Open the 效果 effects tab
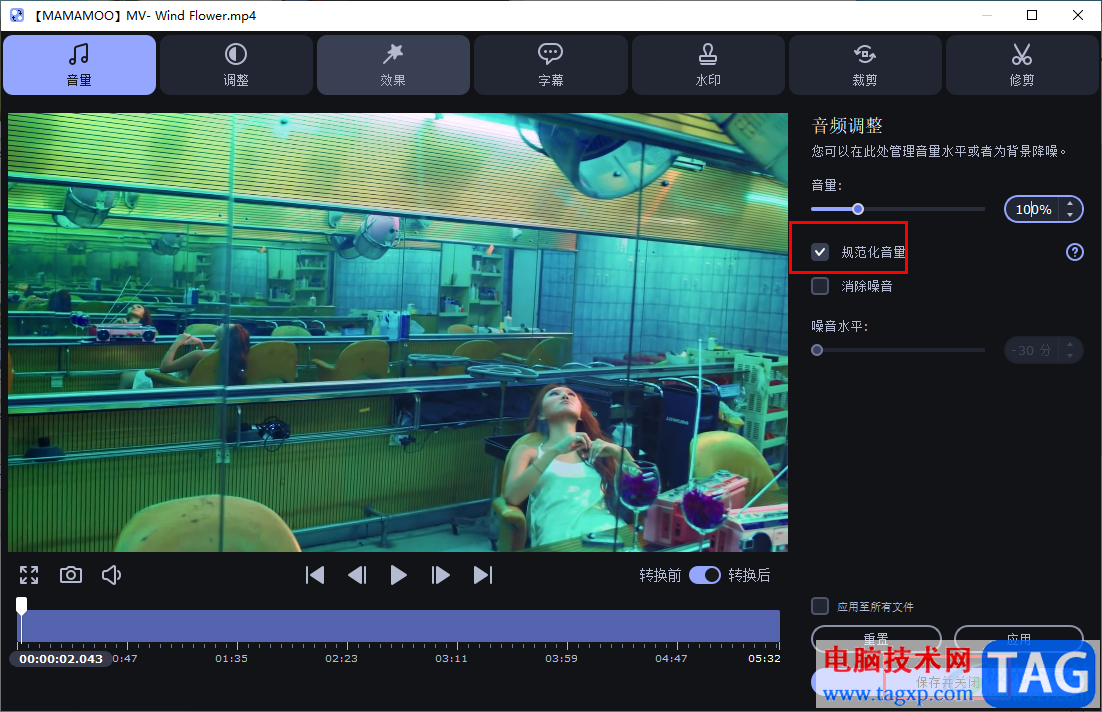The width and height of the screenshot is (1102, 712). 394,65
